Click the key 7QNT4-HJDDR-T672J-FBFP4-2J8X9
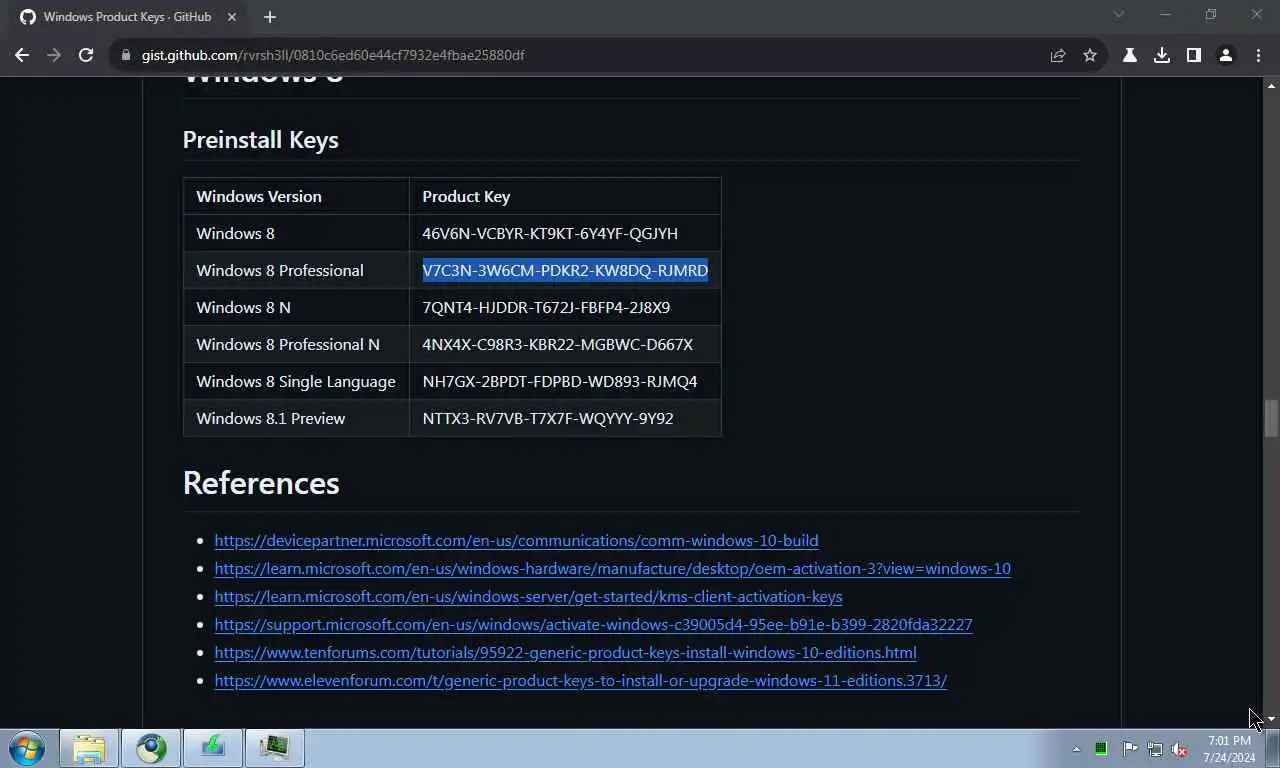The width and height of the screenshot is (1280, 768). point(546,307)
